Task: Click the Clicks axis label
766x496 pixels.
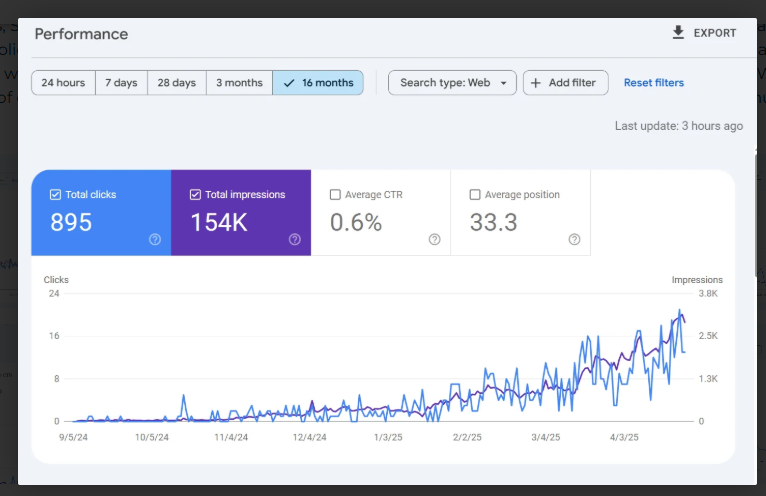Action: tap(56, 280)
